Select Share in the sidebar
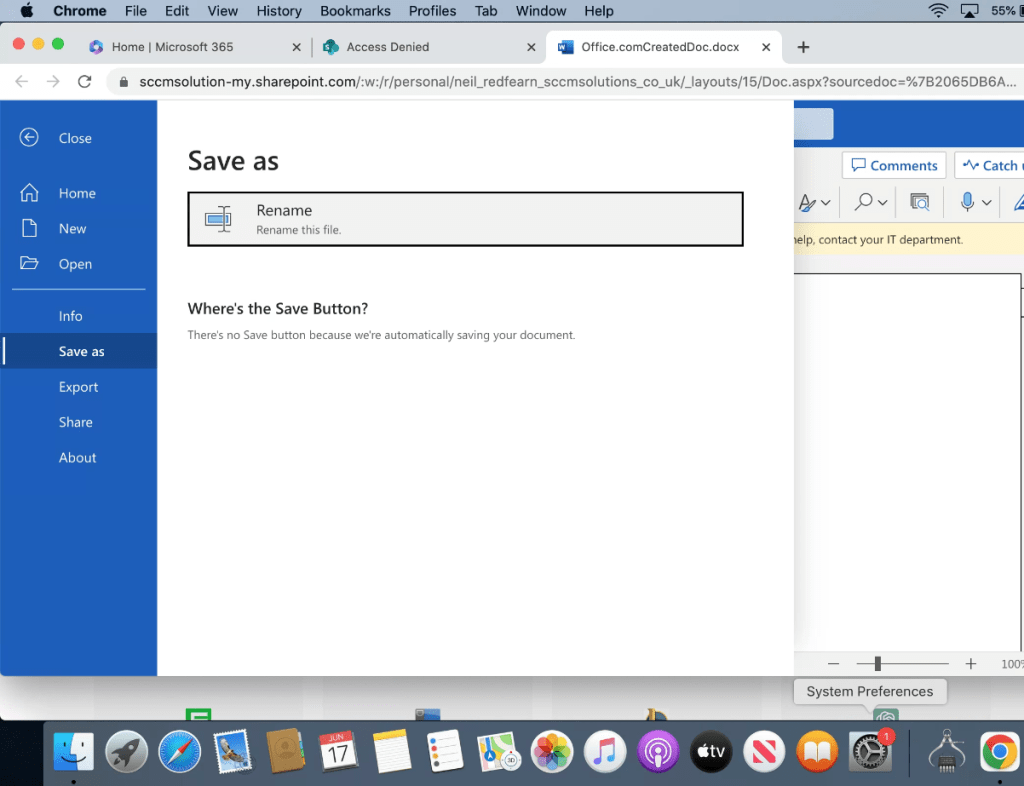Screen dimensions: 1024x786 point(75,422)
